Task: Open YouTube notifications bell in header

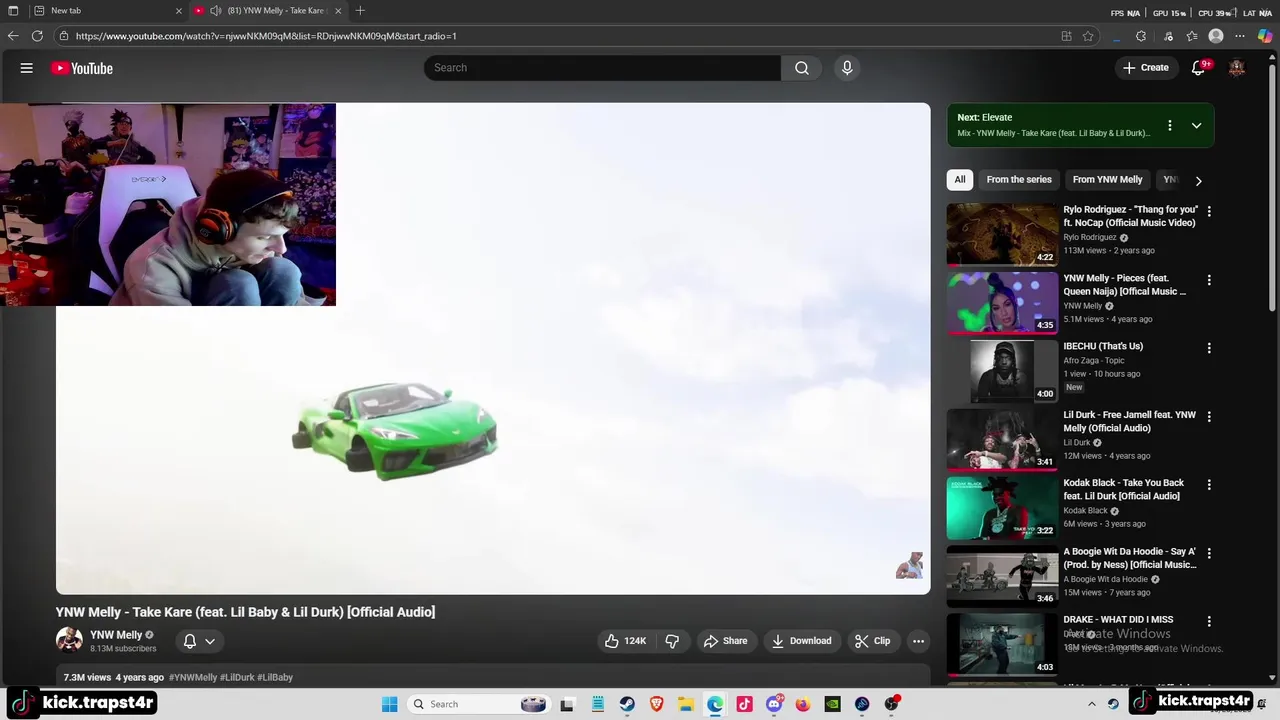Action: click(1199, 68)
